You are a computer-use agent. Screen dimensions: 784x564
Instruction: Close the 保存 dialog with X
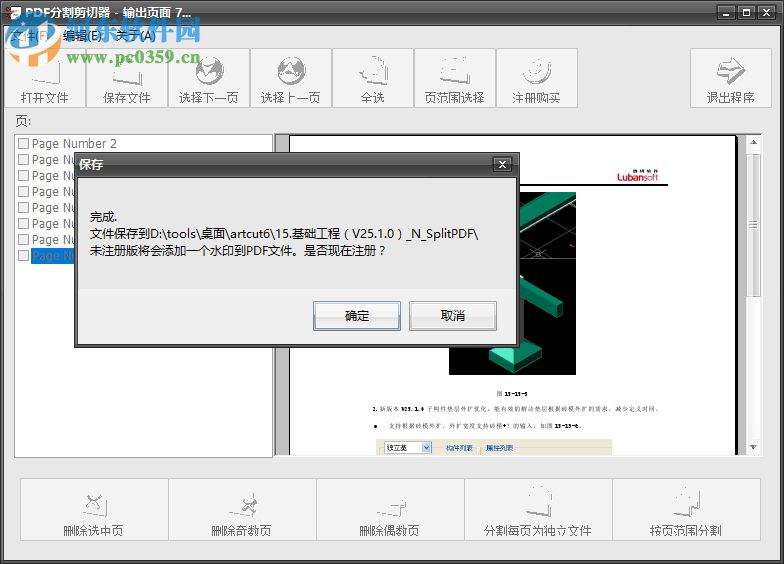point(502,164)
